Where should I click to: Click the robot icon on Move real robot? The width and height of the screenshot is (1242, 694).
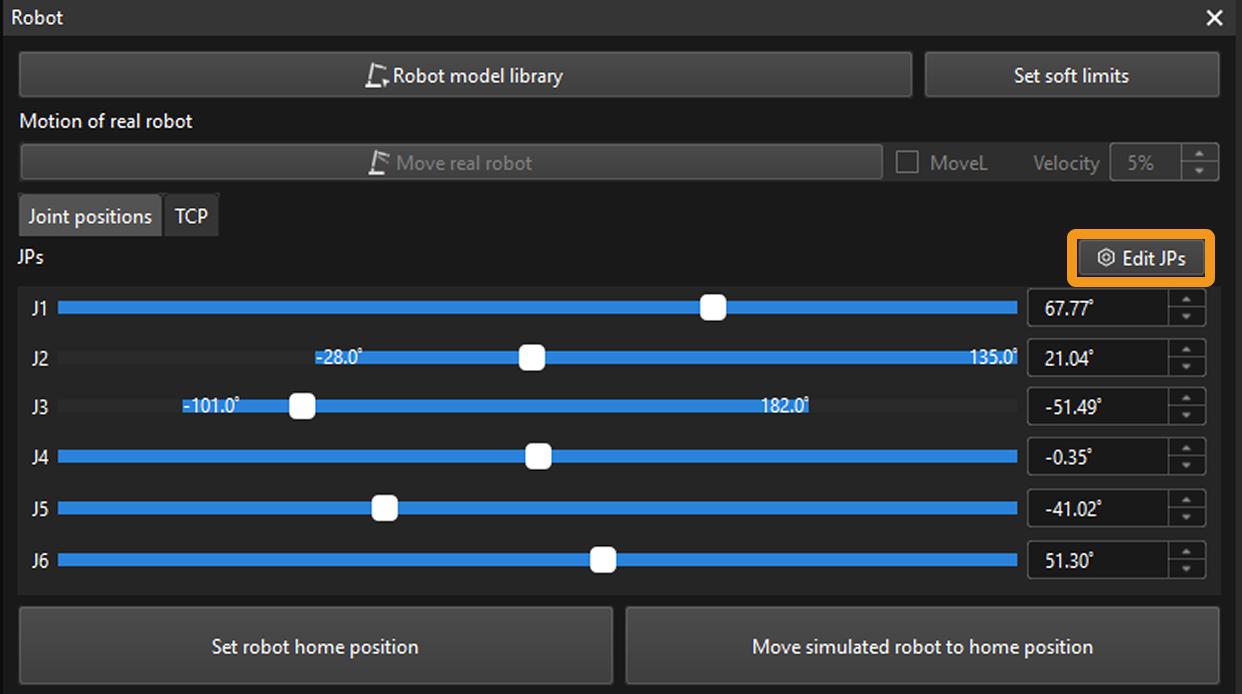coord(380,163)
